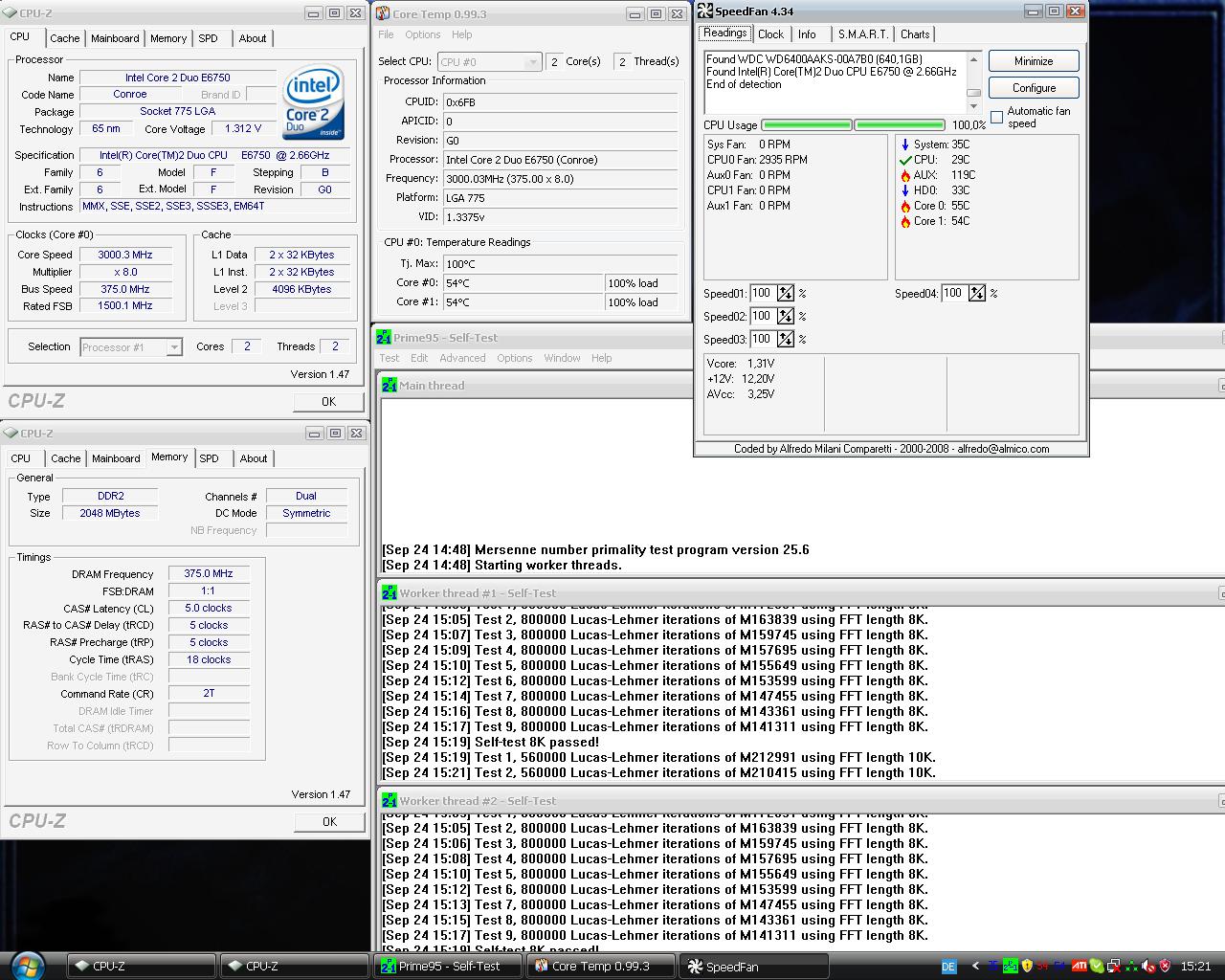The image size is (1225, 980).
Task: Open the About tab in top CPU-Z window
Action: (x=253, y=38)
